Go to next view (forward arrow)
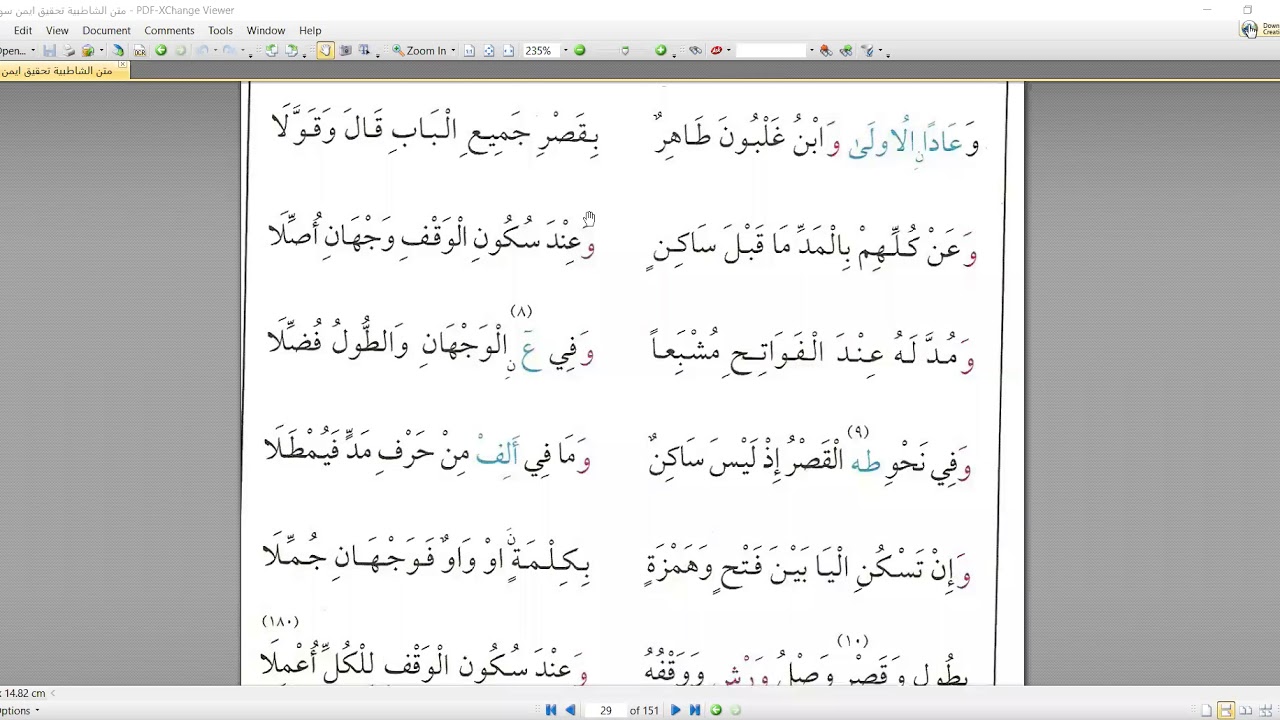The height and width of the screenshot is (720, 1280). [181, 50]
